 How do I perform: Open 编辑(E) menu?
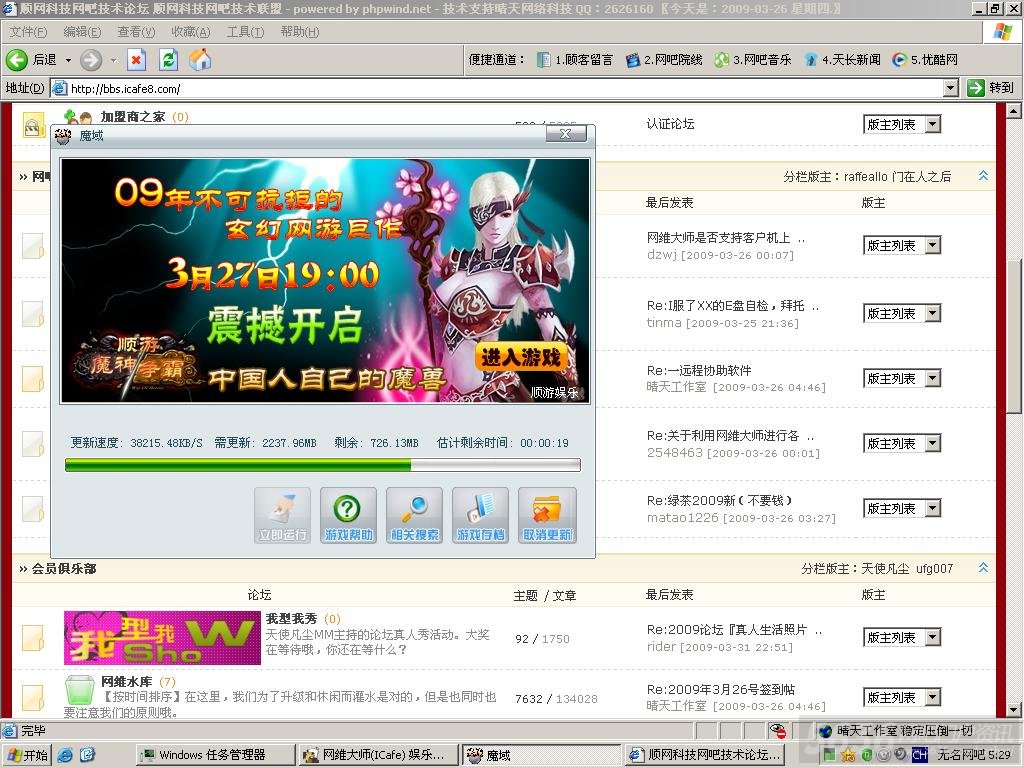(82, 32)
